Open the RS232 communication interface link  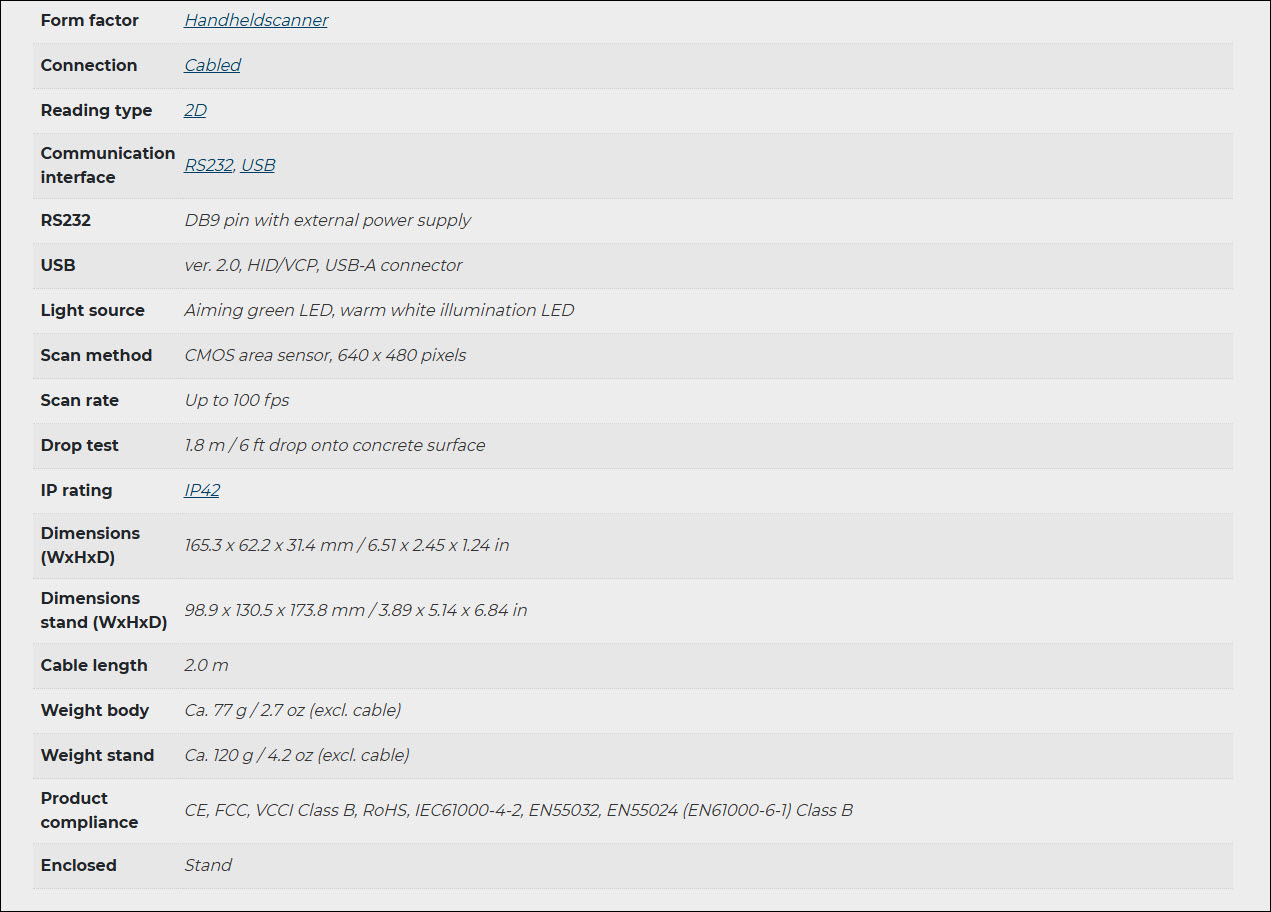(208, 165)
